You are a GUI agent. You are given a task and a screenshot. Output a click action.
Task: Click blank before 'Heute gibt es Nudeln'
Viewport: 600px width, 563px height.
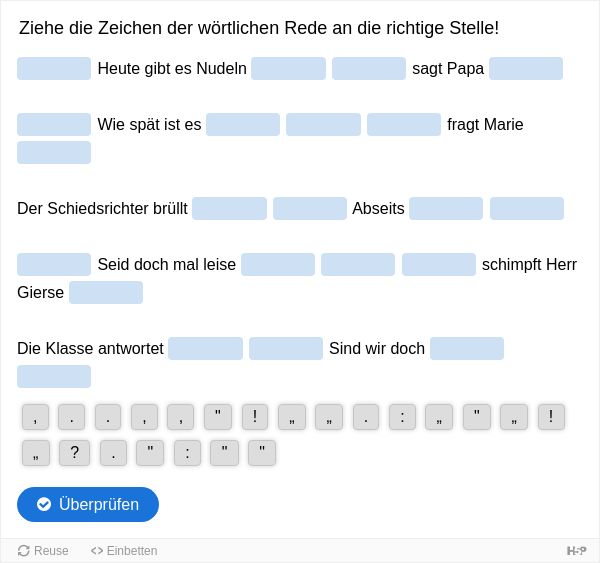54,69
